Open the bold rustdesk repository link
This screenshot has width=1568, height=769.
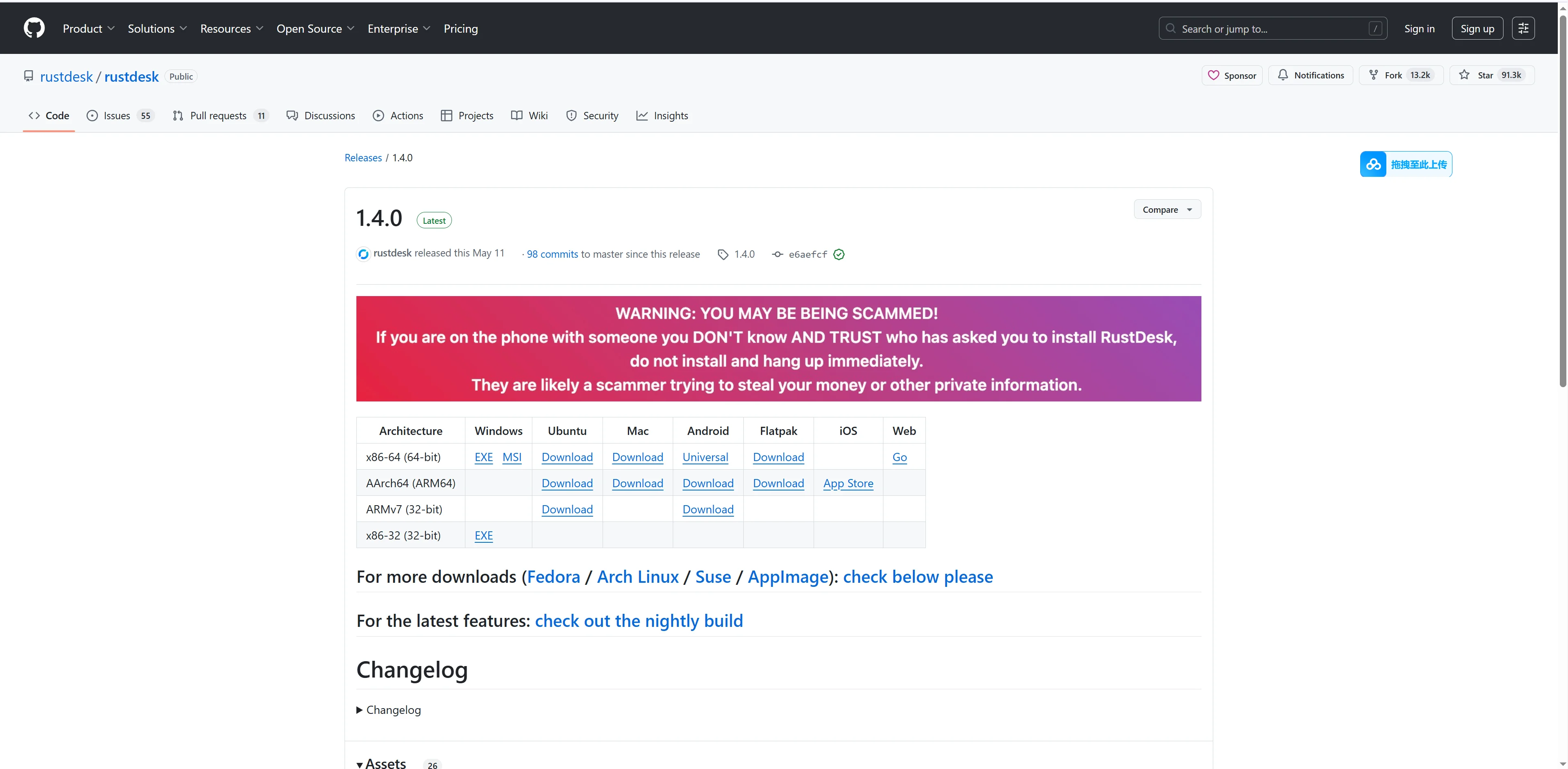pos(131,77)
